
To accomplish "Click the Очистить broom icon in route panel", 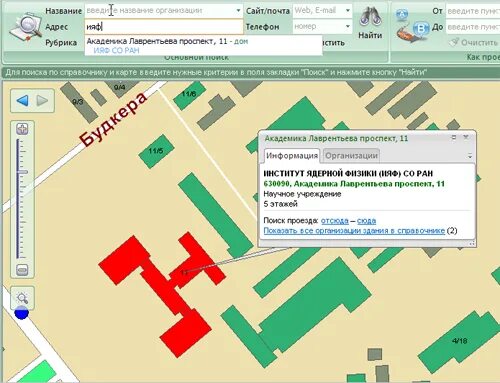I will pos(454,42).
